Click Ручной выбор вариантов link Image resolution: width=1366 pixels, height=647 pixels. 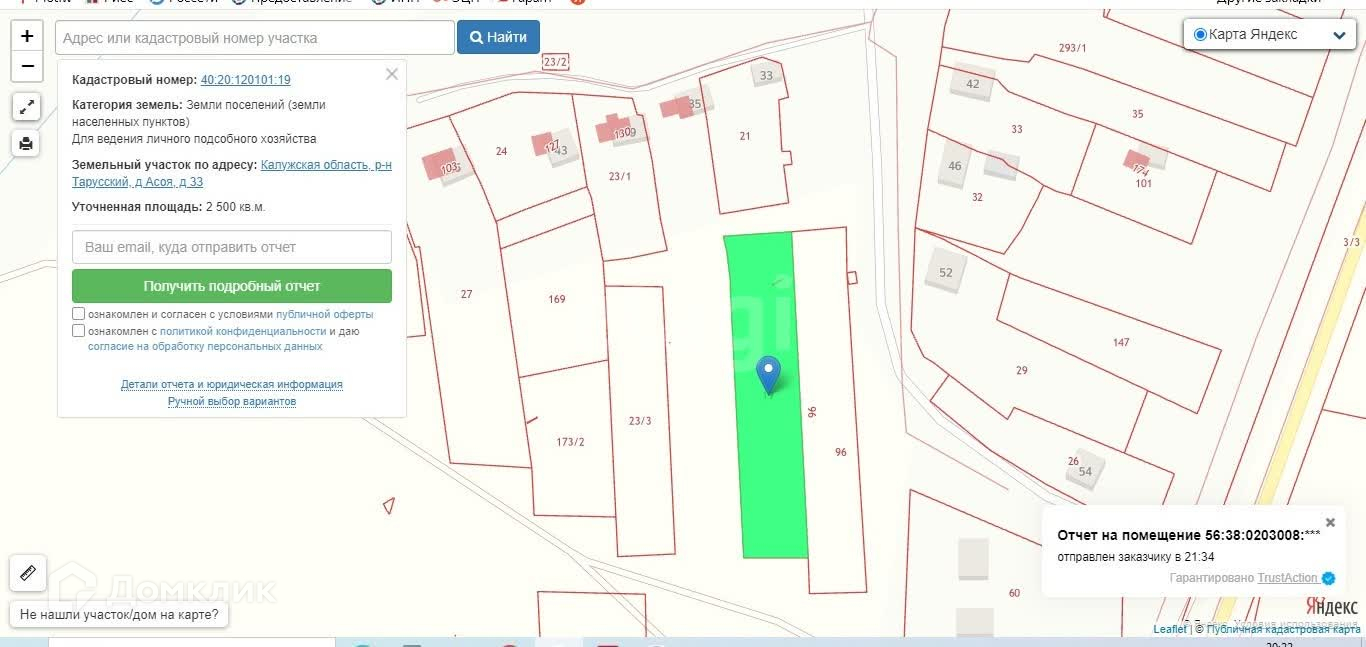[x=232, y=402]
